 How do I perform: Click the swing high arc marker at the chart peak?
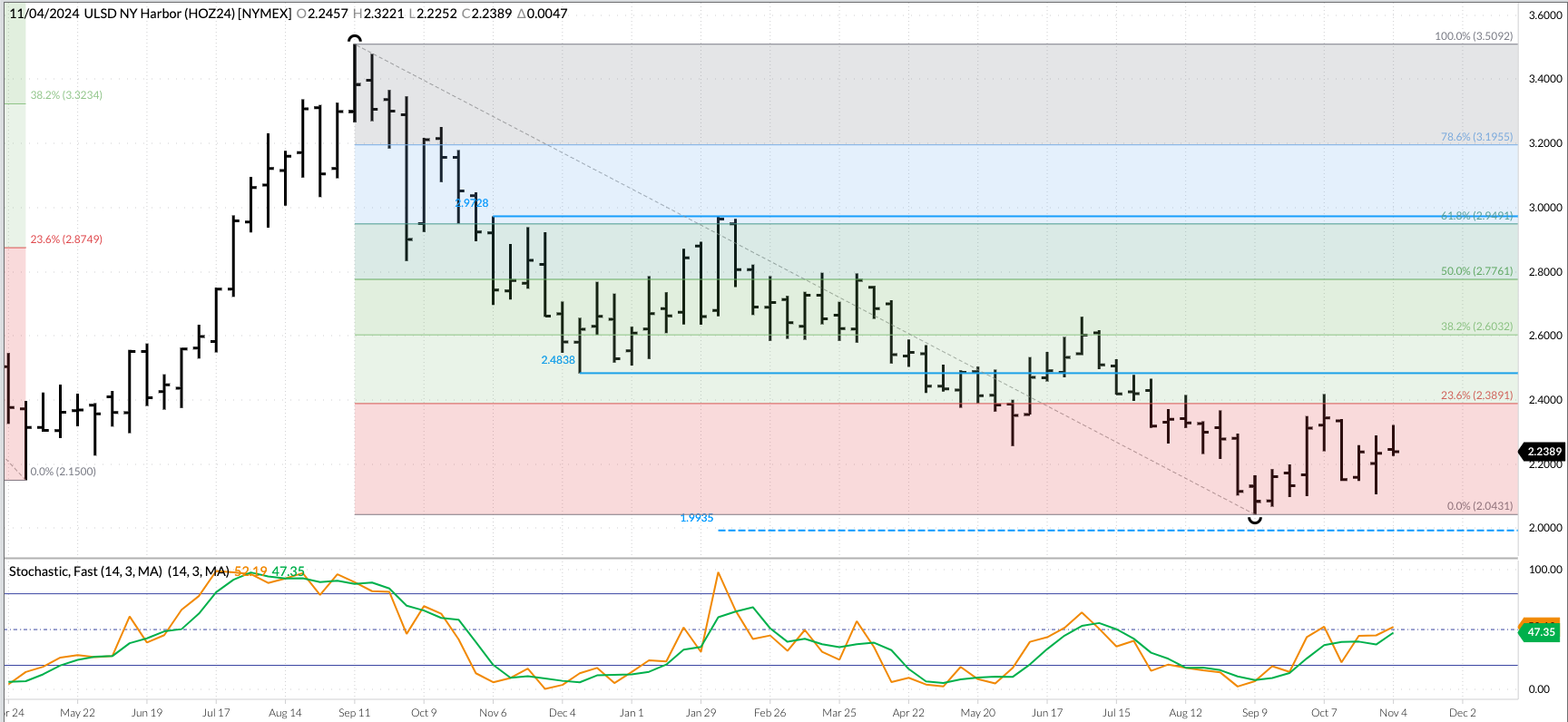click(x=355, y=40)
